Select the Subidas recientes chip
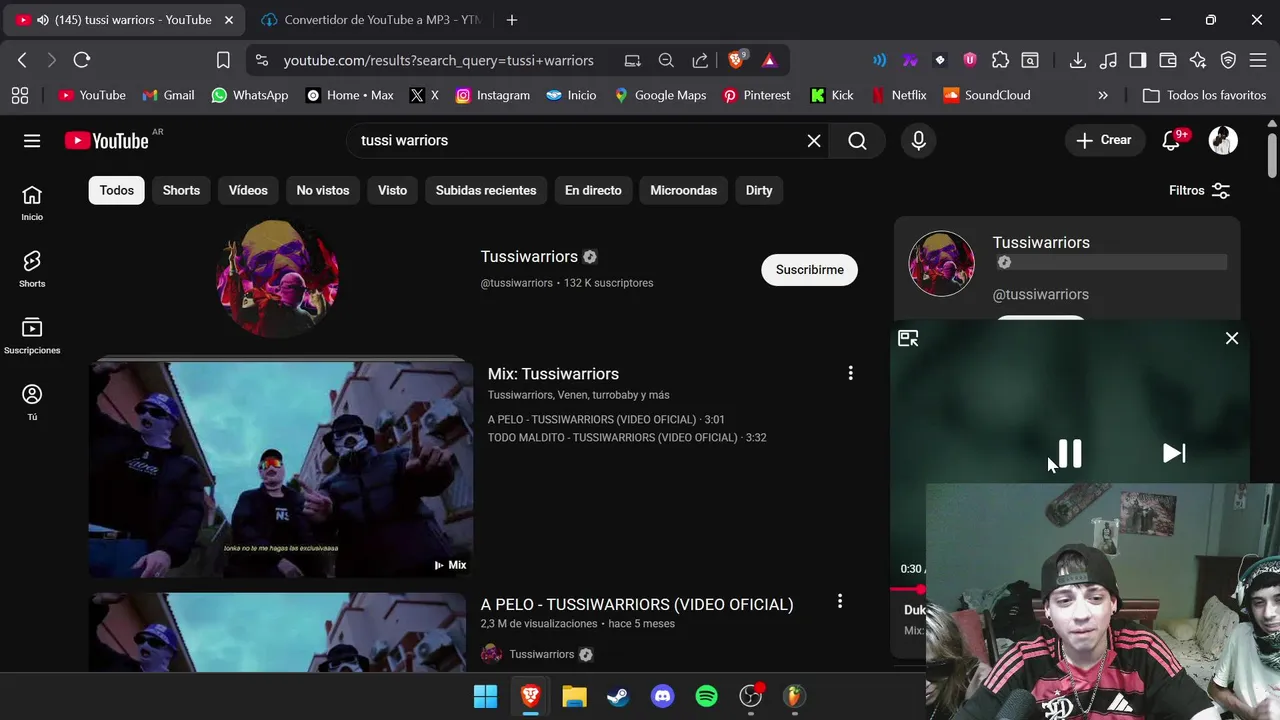 [486, 190]
